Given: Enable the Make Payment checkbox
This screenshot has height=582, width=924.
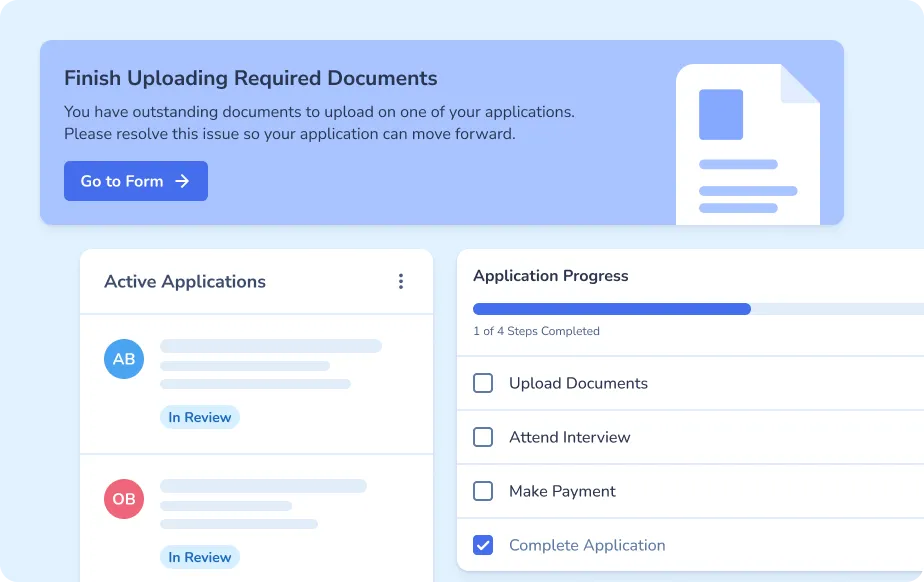Looking at the screenshot, I should (483, 491).
